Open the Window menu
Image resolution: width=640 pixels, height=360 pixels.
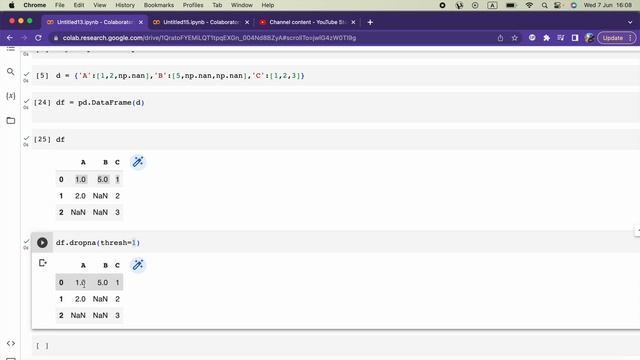[242, 5]
